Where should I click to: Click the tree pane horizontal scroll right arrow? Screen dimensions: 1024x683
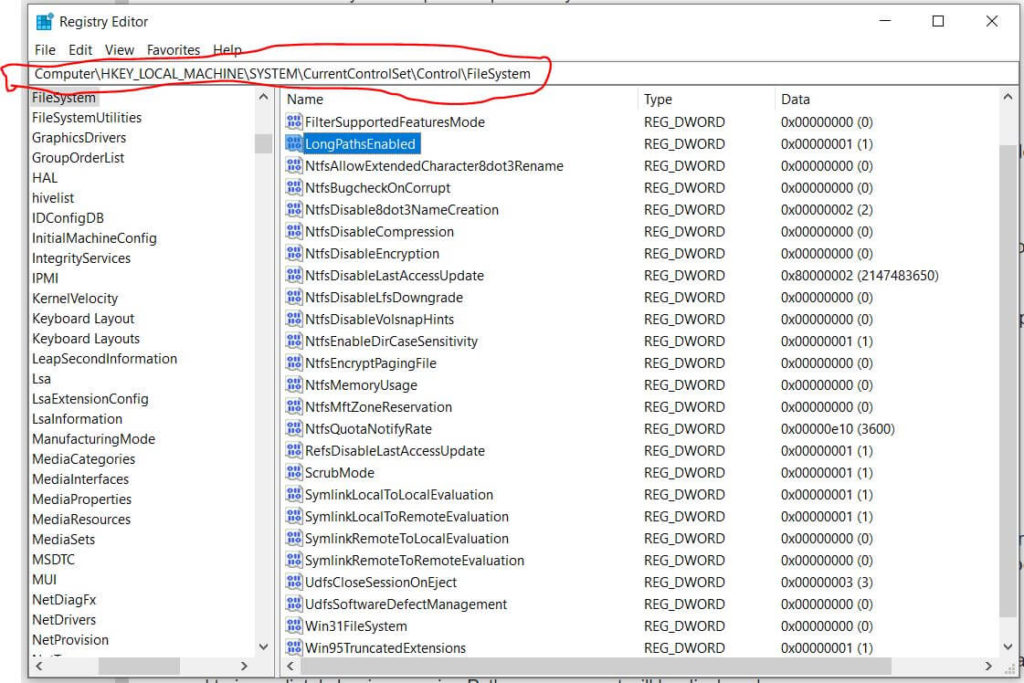coord(244,666)
